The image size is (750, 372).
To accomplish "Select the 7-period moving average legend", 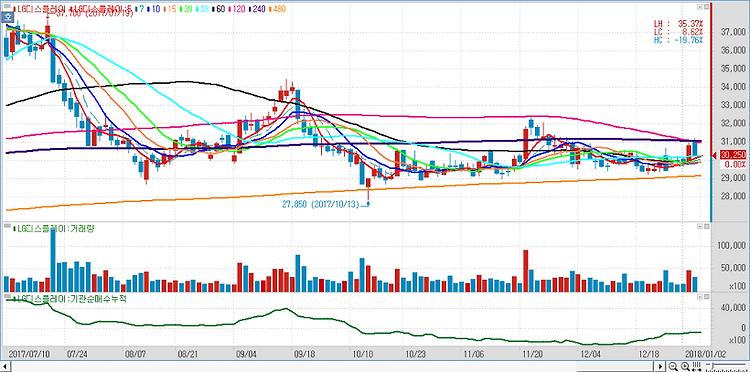I will click(140, 9).
